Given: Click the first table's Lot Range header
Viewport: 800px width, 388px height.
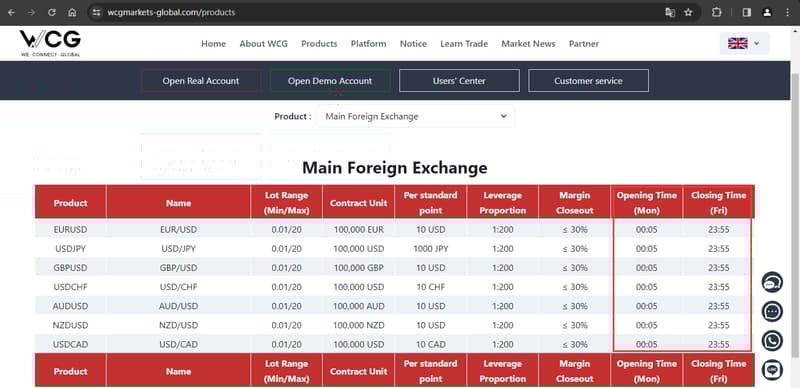Looking at the screenshot, I should (287, 203).
